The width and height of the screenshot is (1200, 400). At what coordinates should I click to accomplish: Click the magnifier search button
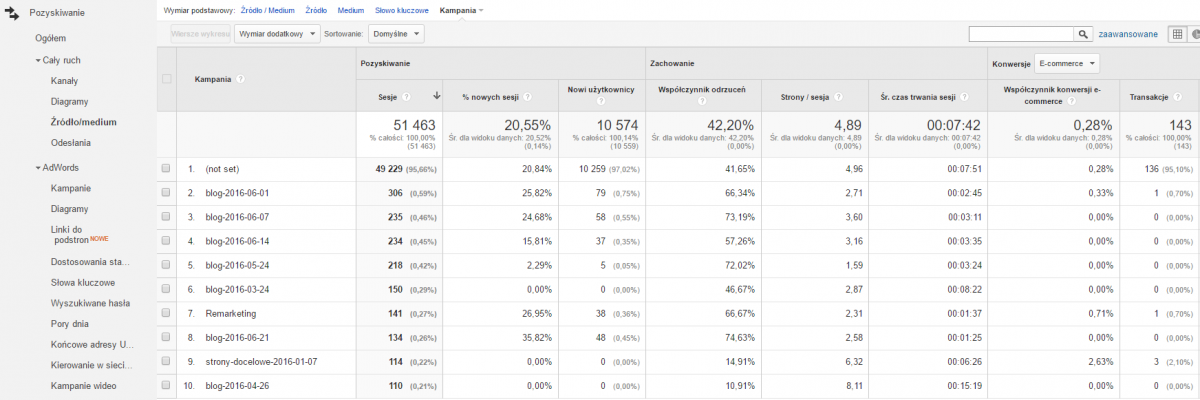tap(1083, 34)
